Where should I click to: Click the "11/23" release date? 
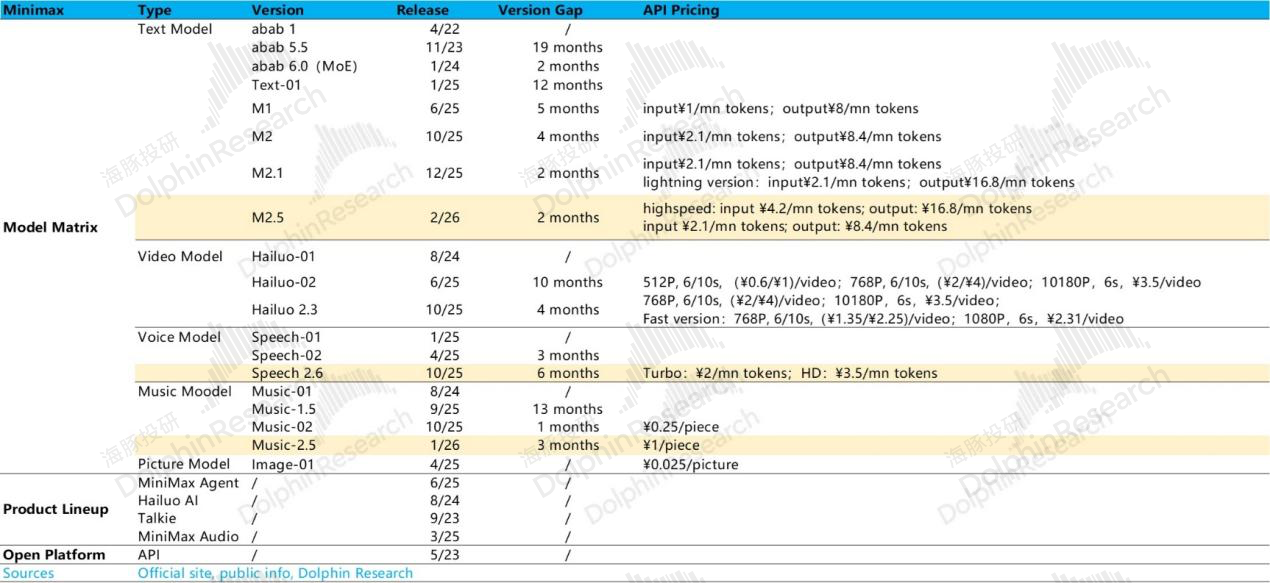pos(443,47)
